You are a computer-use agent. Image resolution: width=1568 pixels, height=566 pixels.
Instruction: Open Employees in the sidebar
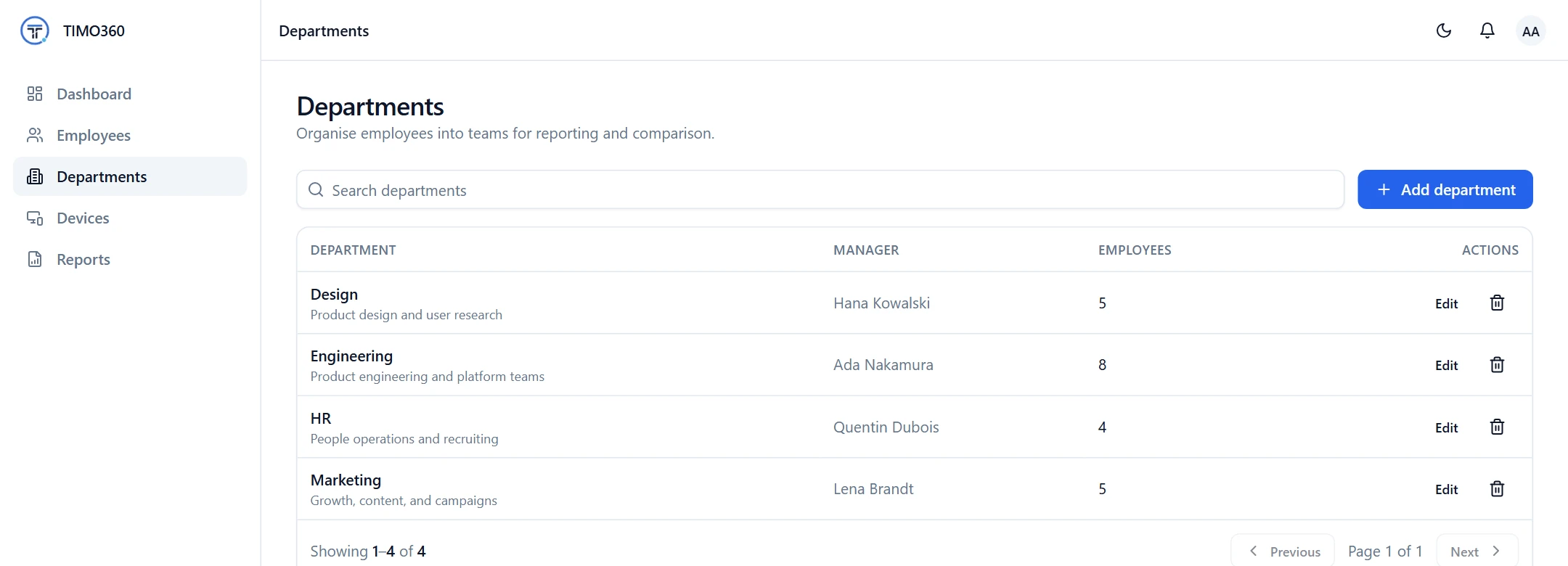pyautogui.click(x=130, y=135)
